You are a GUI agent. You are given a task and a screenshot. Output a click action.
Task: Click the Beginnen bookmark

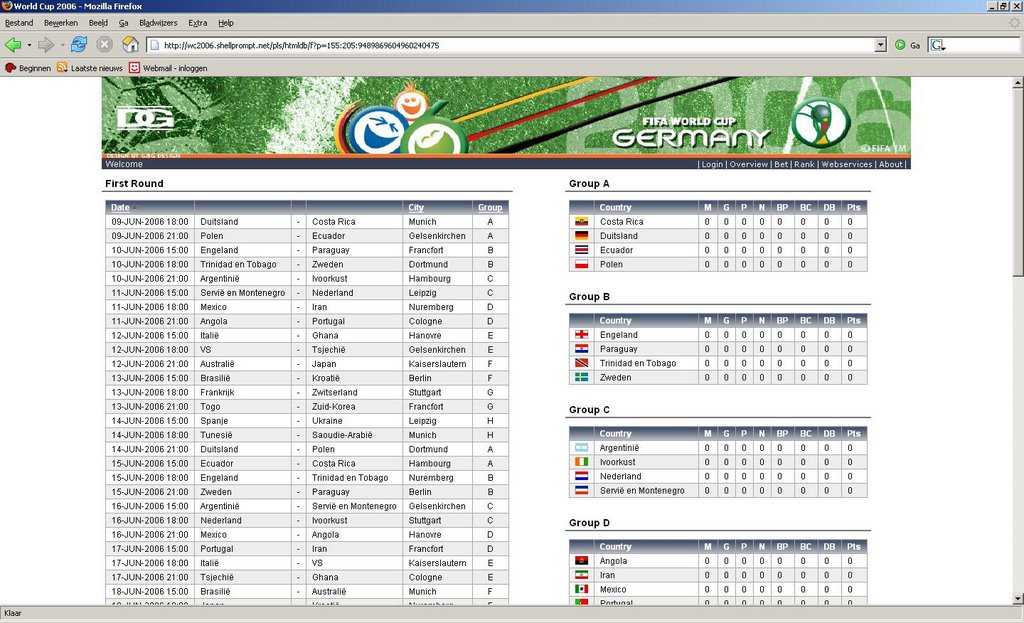tap(28, 68)
